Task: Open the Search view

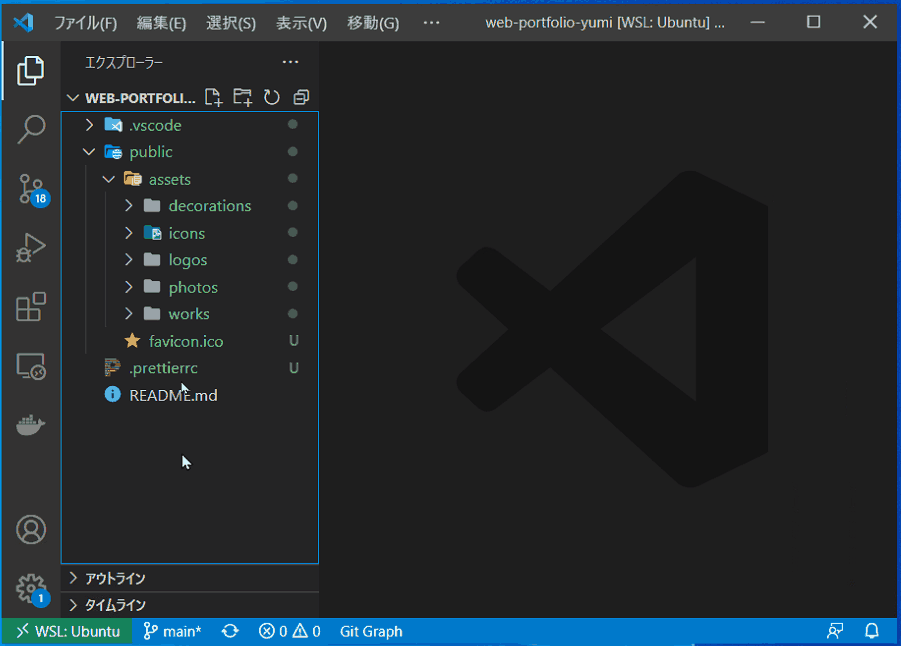Action: [30, 129]
